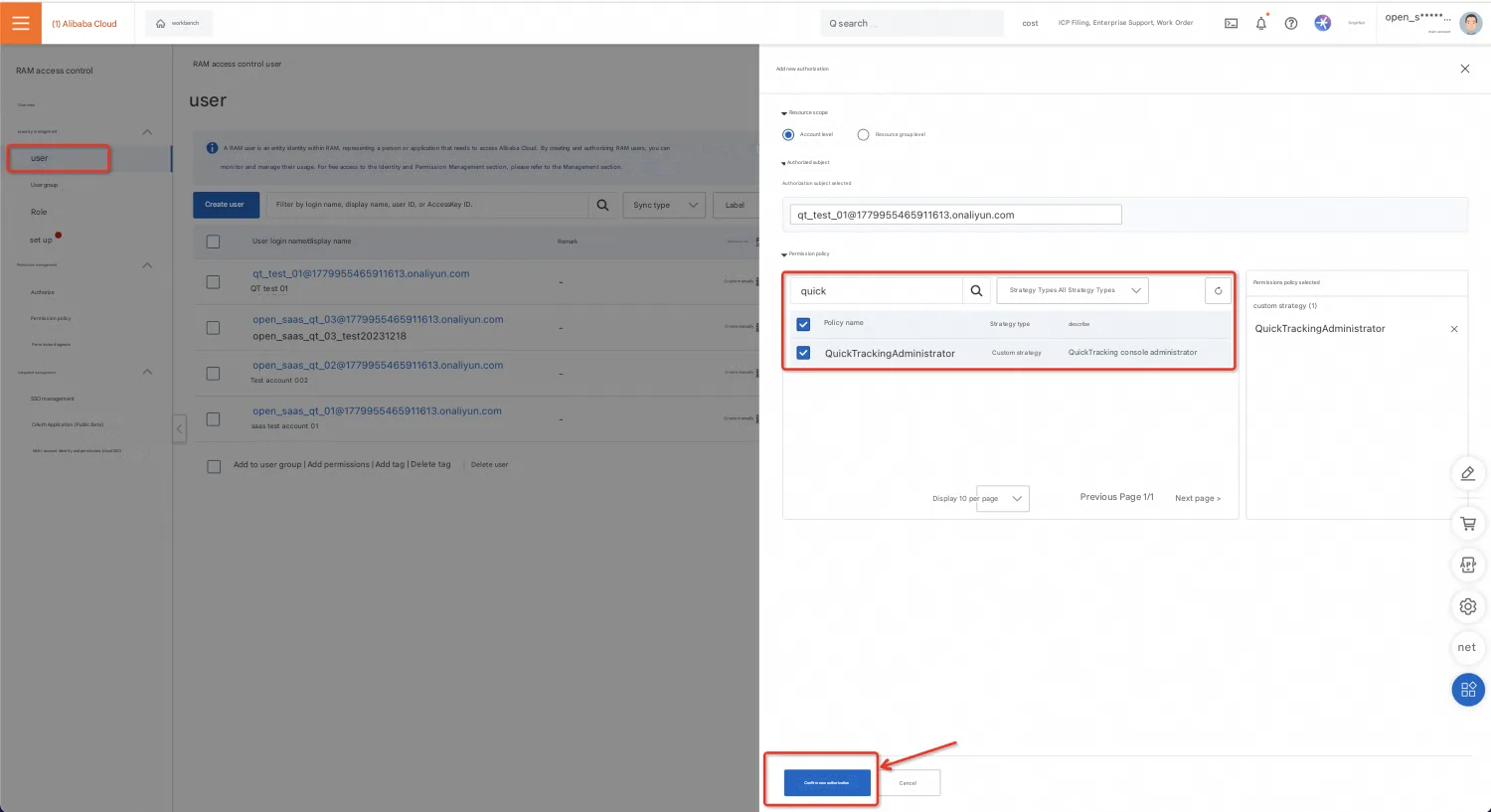Click the Alibaba Cloud logo
Viewport: 1491px width, 812px height.
pyautogui.click(x=84, y=24)
